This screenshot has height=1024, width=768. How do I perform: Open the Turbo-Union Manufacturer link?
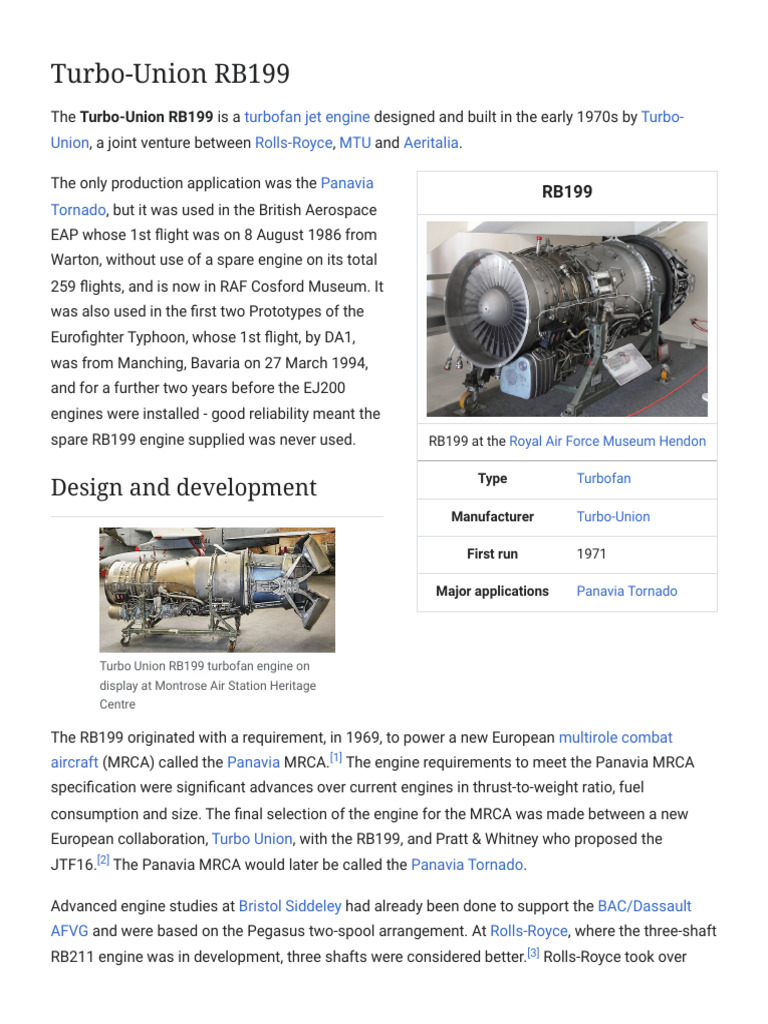613,517
